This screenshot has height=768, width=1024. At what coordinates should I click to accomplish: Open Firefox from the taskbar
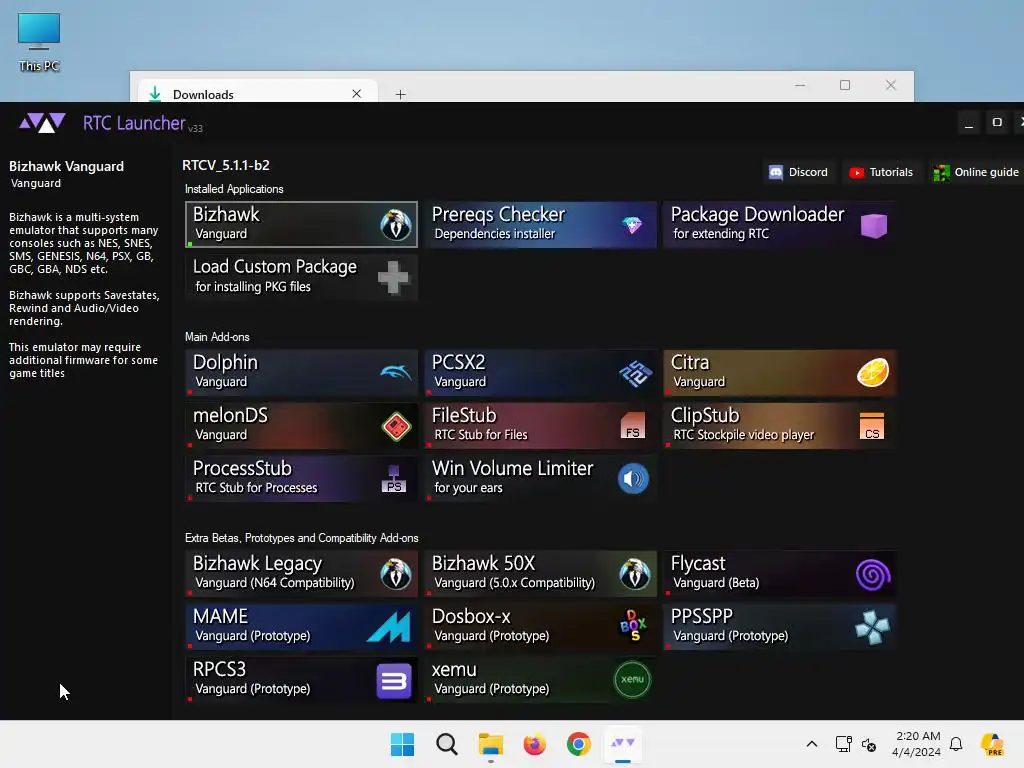535,744
